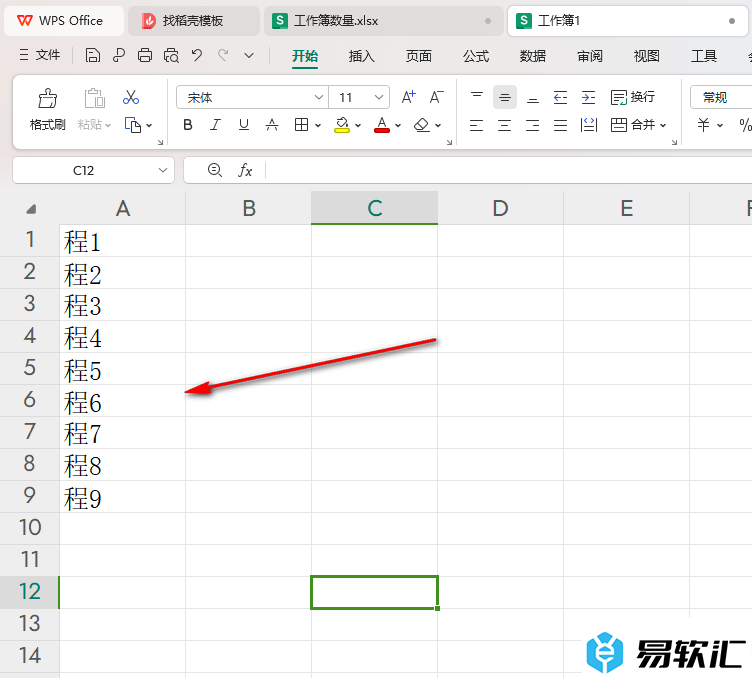Center text horizontally
The image size is (752, 678).
(x=504, y=126)
